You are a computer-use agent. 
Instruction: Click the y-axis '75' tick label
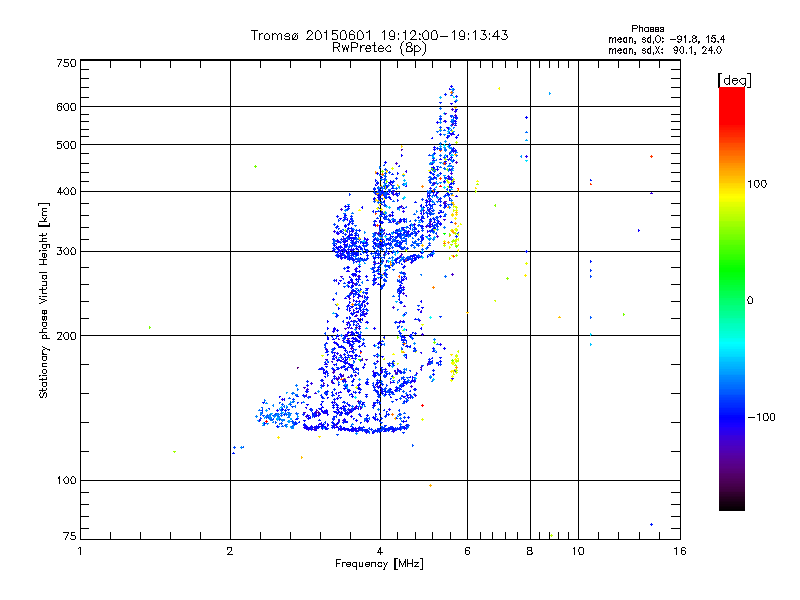[70, 536]
